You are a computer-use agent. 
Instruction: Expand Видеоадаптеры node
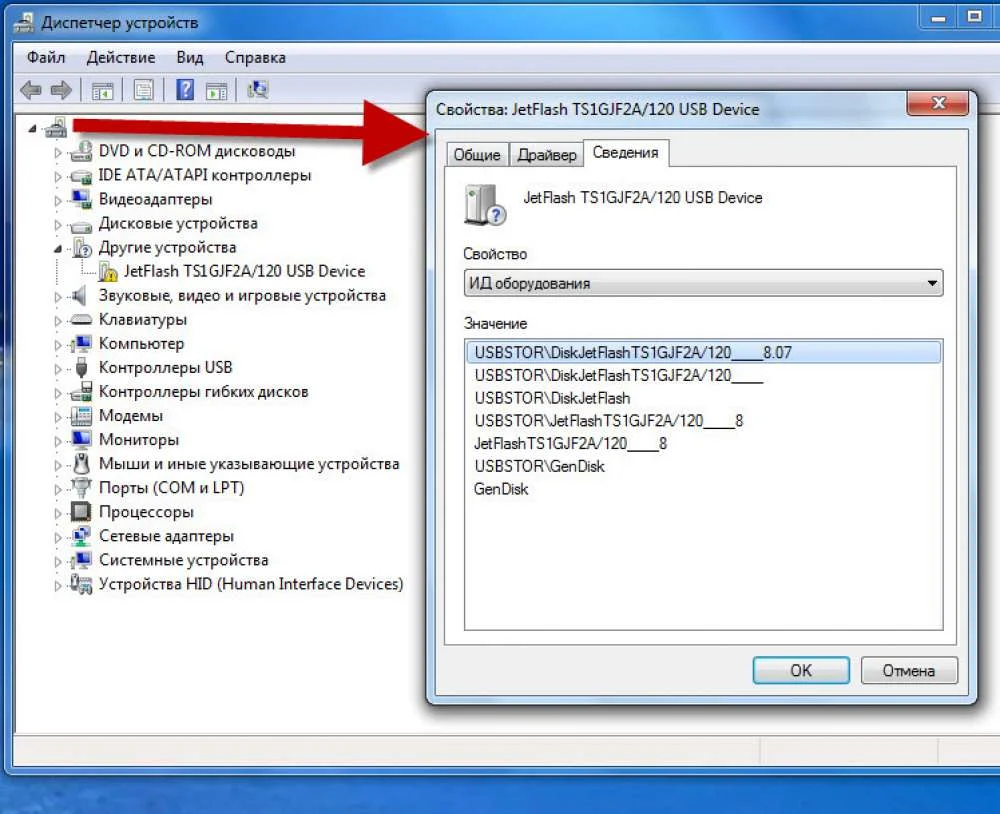click(57, 200)
